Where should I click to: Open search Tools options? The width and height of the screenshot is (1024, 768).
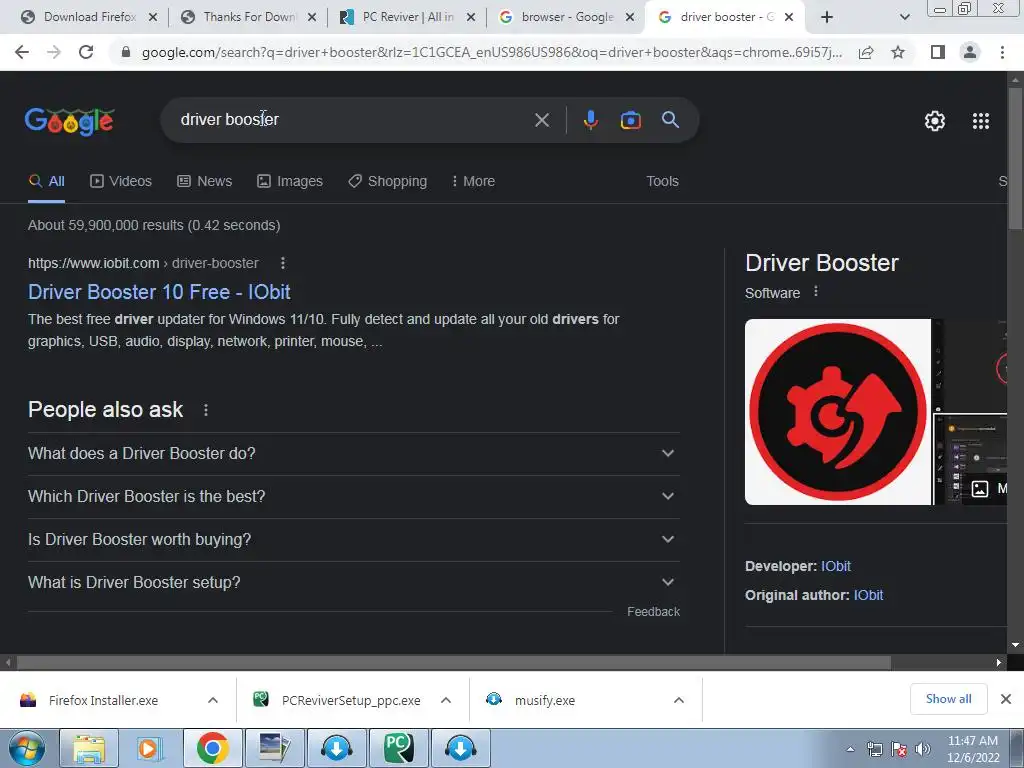tap(662, 181)
